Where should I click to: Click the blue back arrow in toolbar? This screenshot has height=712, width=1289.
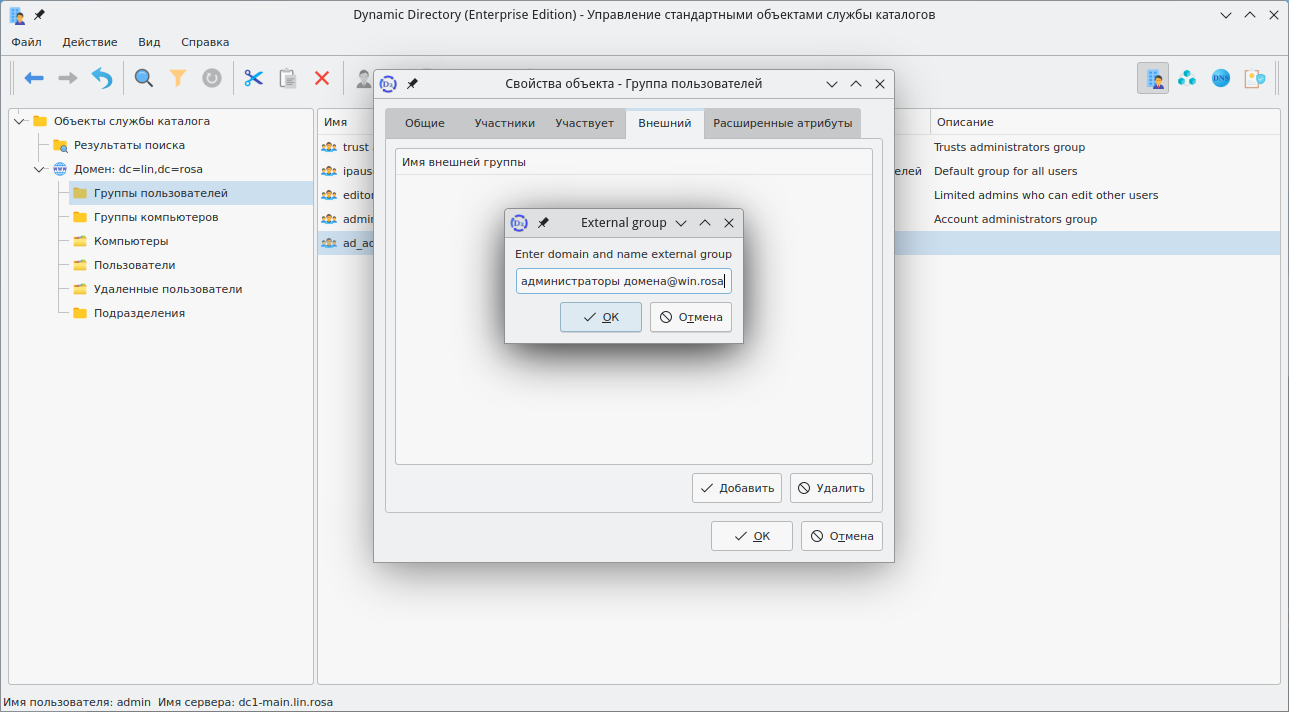(x=34, y=78)
